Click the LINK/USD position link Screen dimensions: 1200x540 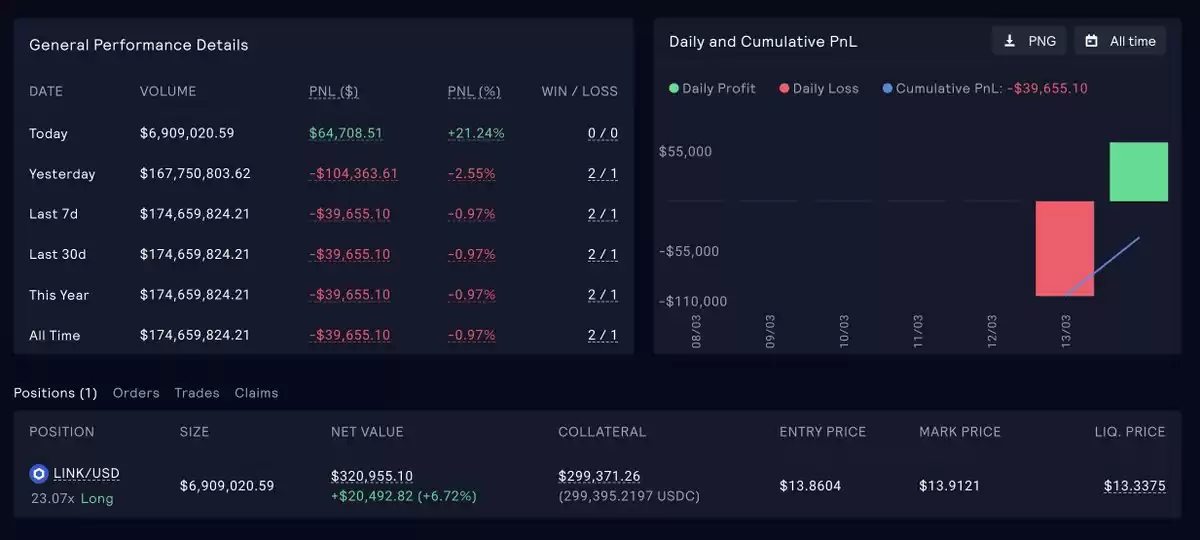point(86,474)
